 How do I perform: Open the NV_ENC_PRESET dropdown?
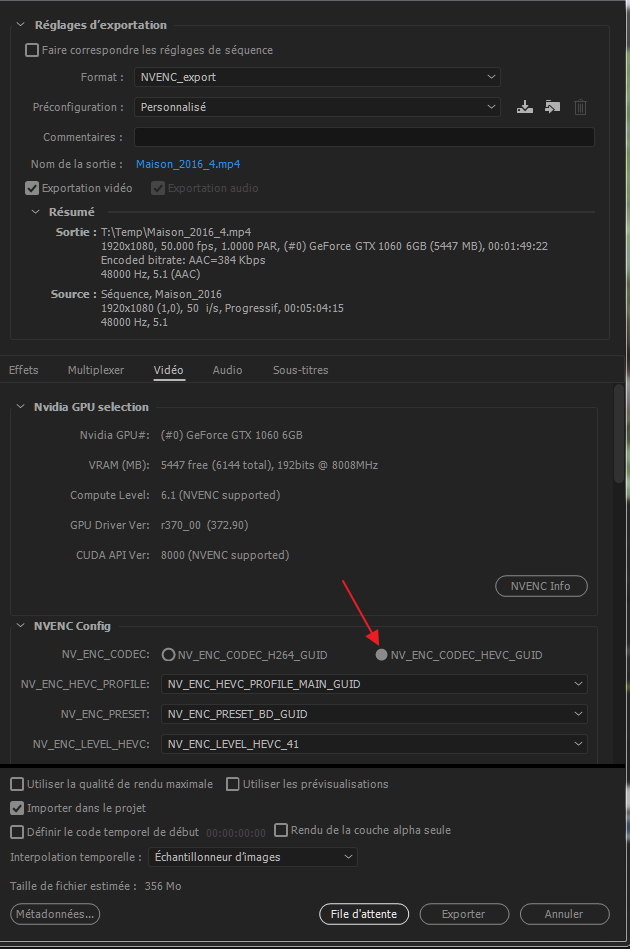374,714
